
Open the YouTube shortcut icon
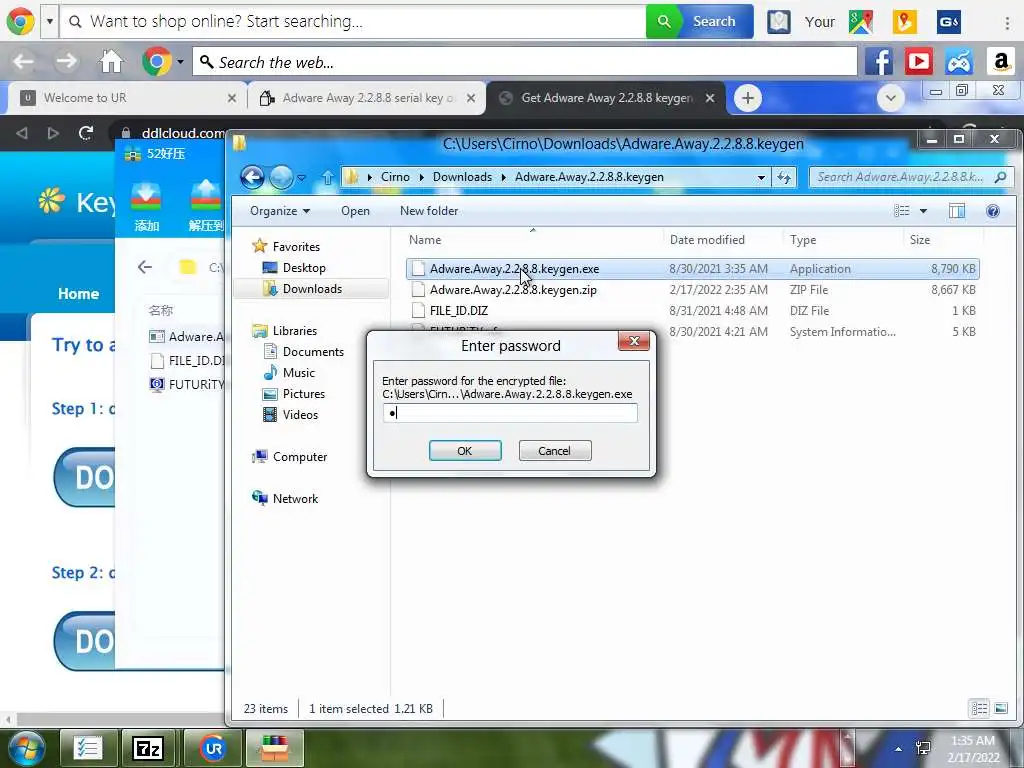coord(919,62)
